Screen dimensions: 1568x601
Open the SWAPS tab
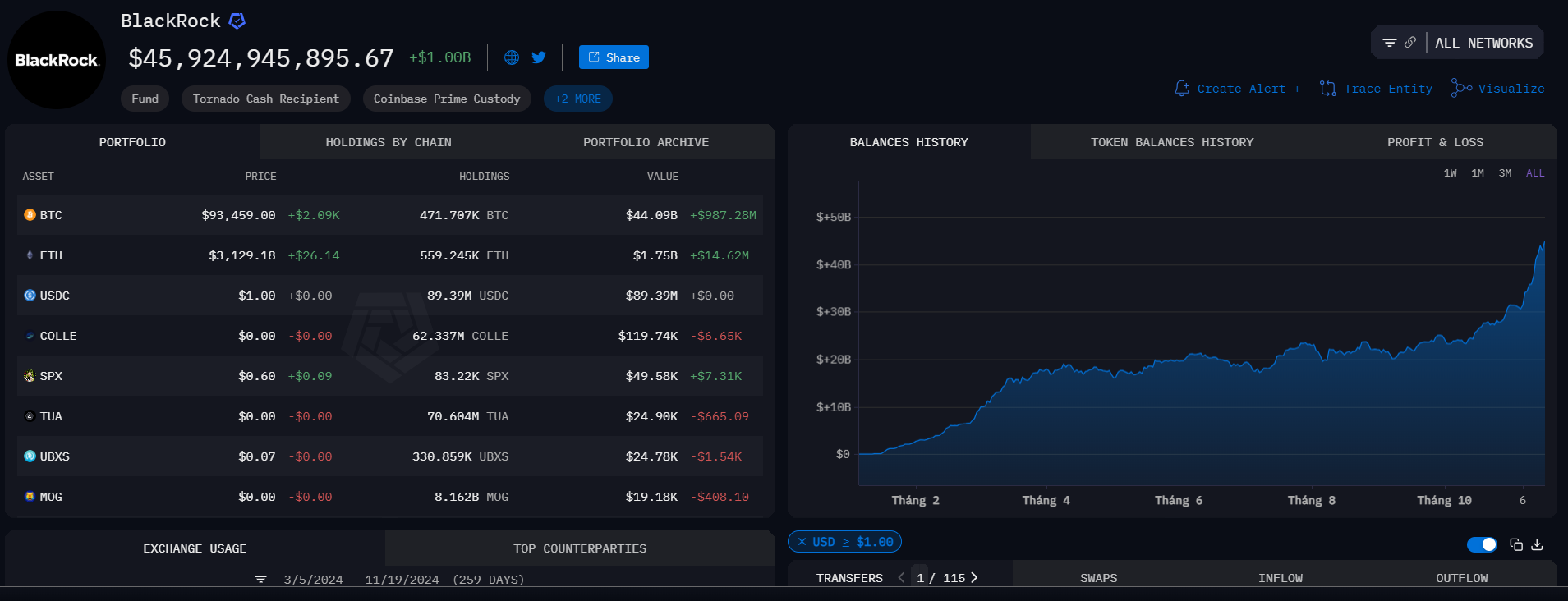click(x=1098, y=578)
